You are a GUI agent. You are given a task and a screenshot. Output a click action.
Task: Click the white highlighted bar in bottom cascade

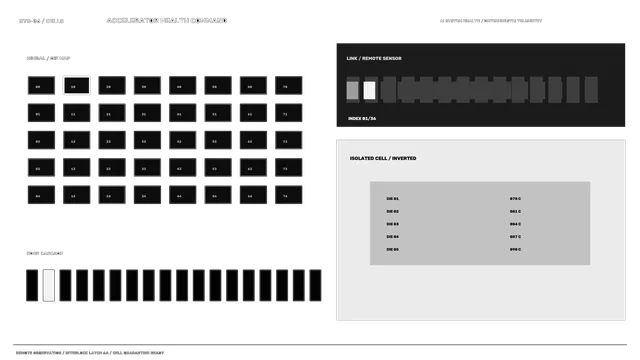(x=49, y=285)
